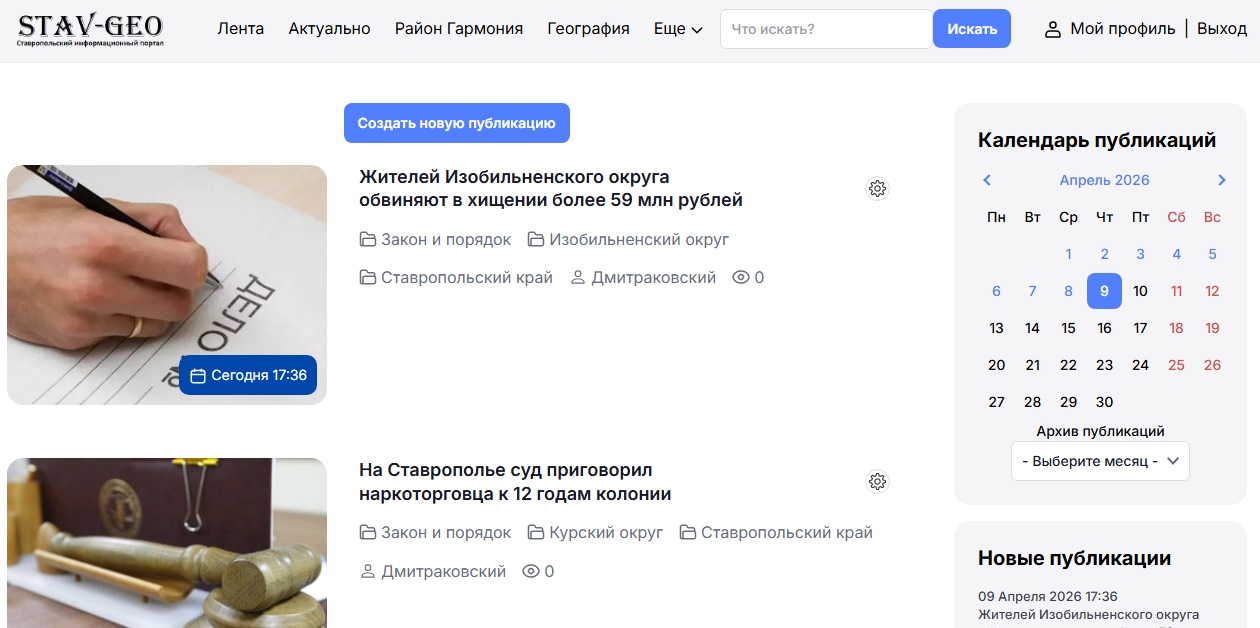Navigate to the География section
The image size is (1260, 628).
coord(588,29)
